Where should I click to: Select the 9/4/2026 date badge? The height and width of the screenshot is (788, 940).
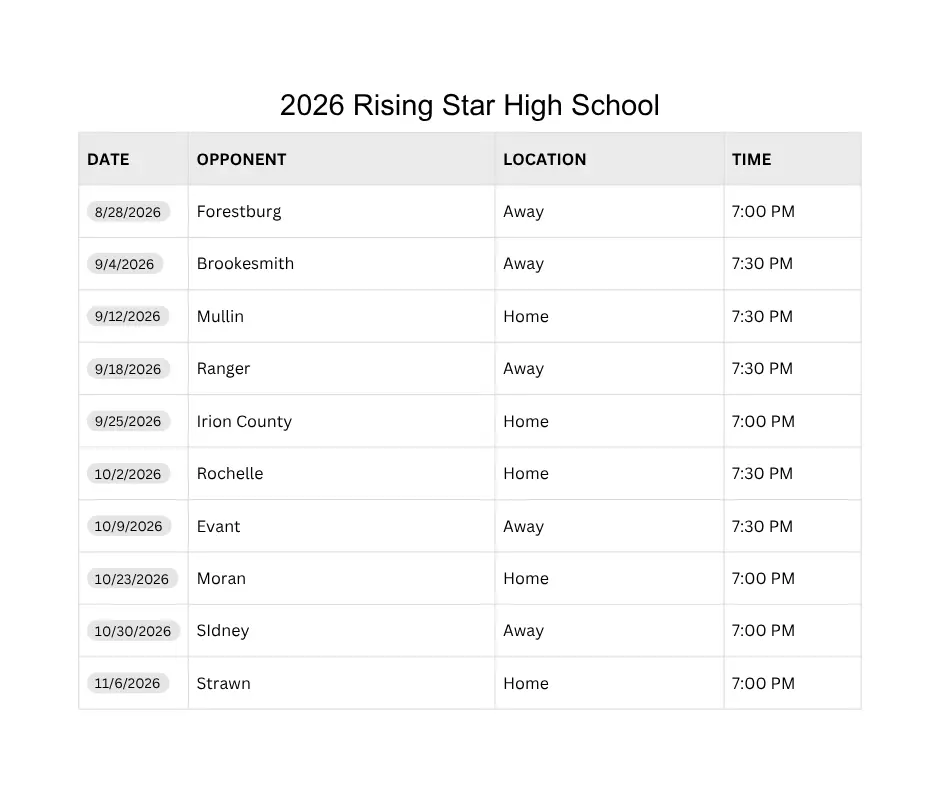[x=125, y=264]
